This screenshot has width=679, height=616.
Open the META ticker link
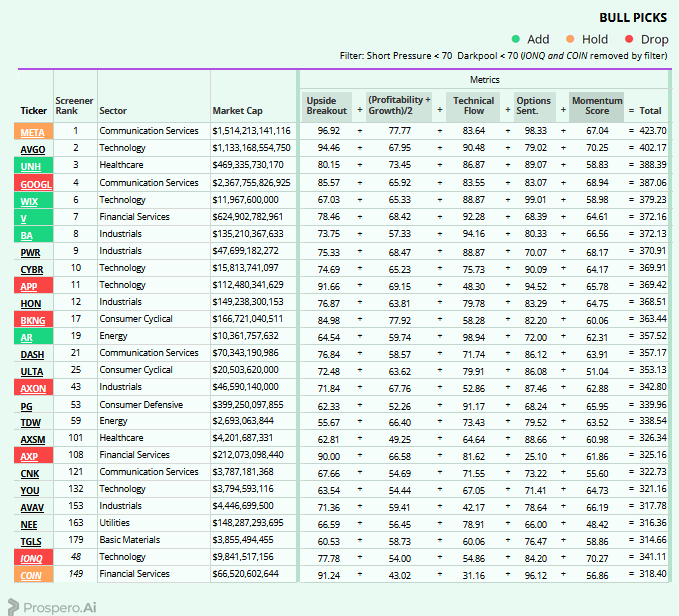(32, 132)
